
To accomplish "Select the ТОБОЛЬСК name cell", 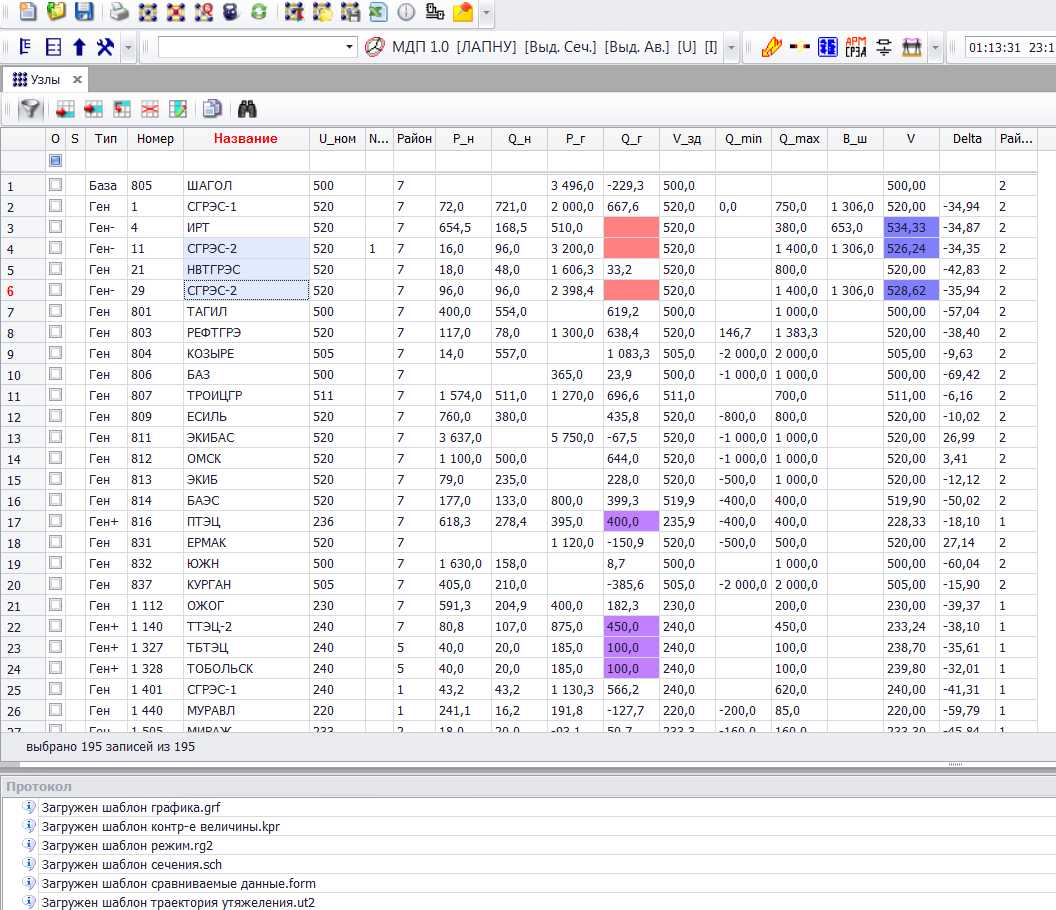I will click(x=246, y=668).
